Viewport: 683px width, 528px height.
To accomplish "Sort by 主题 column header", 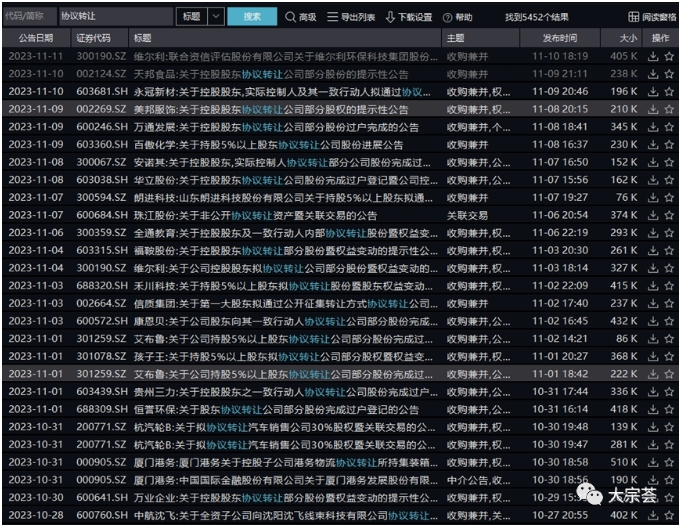I will (x=480, y=38).
